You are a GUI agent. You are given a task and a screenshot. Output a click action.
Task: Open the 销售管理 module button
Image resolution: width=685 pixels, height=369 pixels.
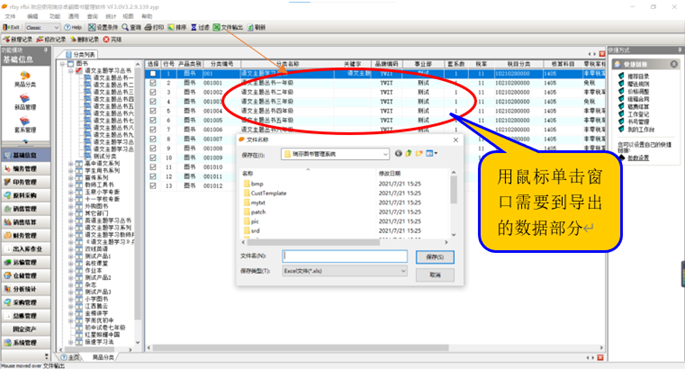[x=25, y=209]
